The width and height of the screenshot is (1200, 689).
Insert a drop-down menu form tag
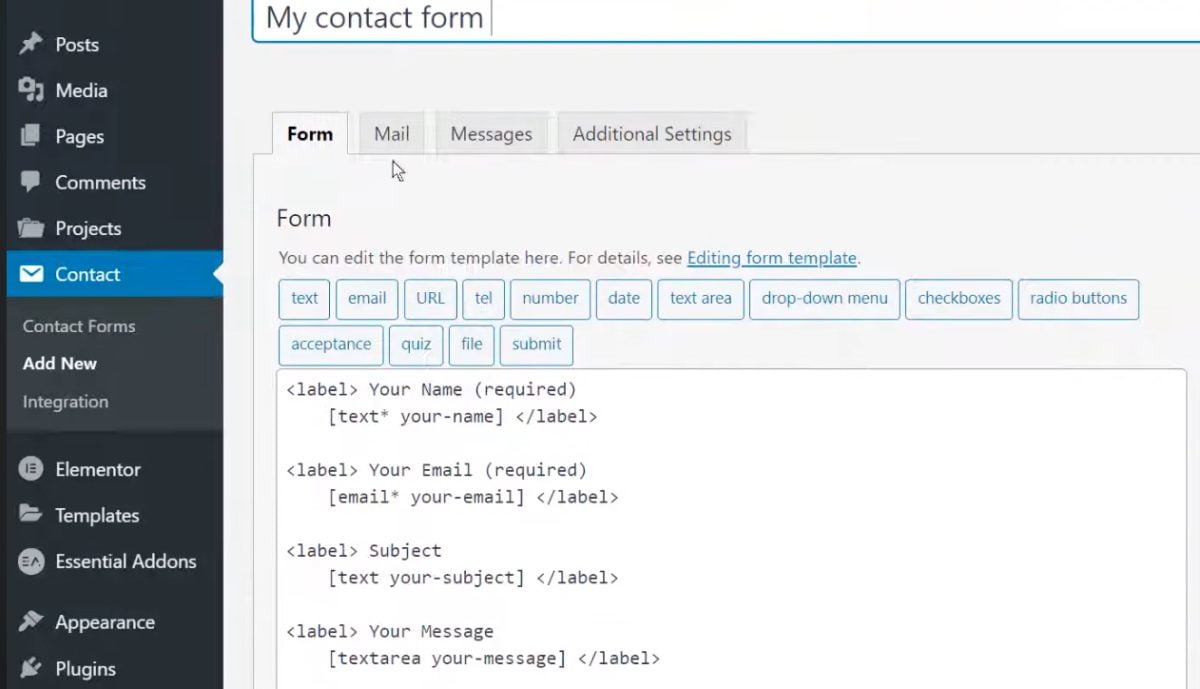824,298
